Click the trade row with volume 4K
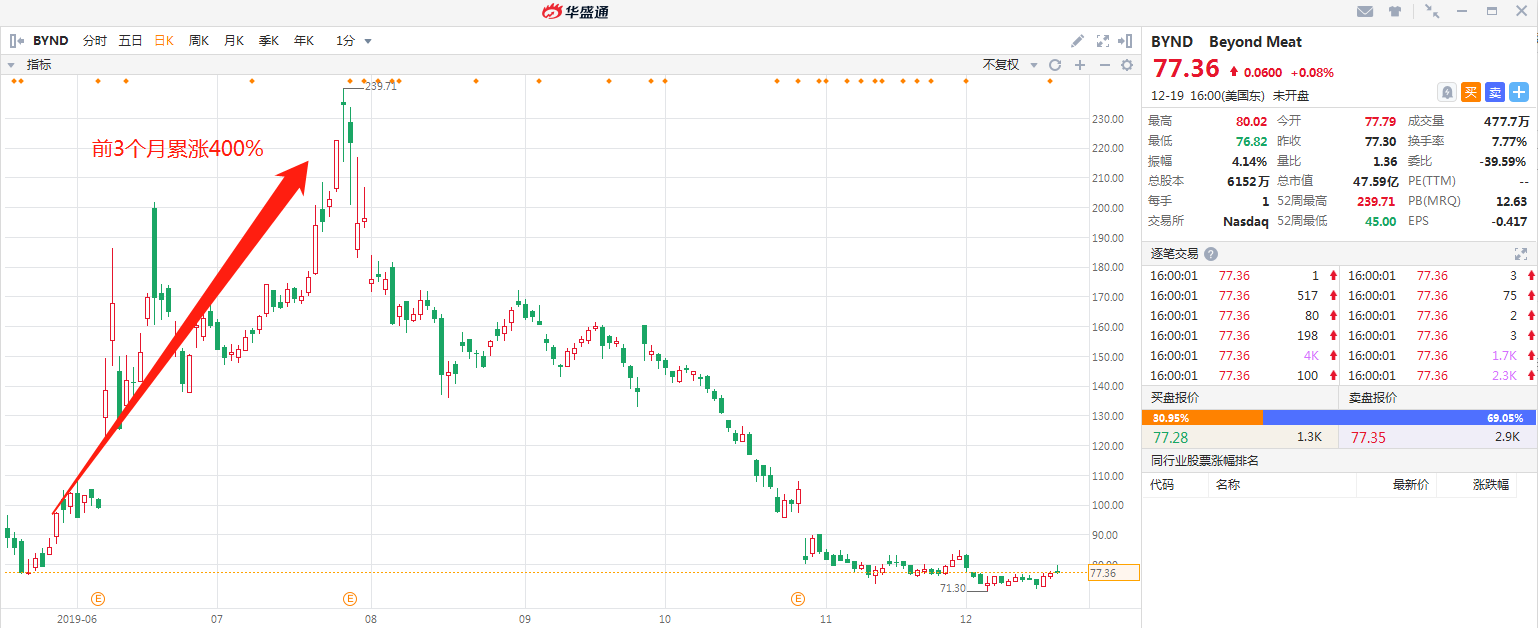 click(x=1240, y=356)
